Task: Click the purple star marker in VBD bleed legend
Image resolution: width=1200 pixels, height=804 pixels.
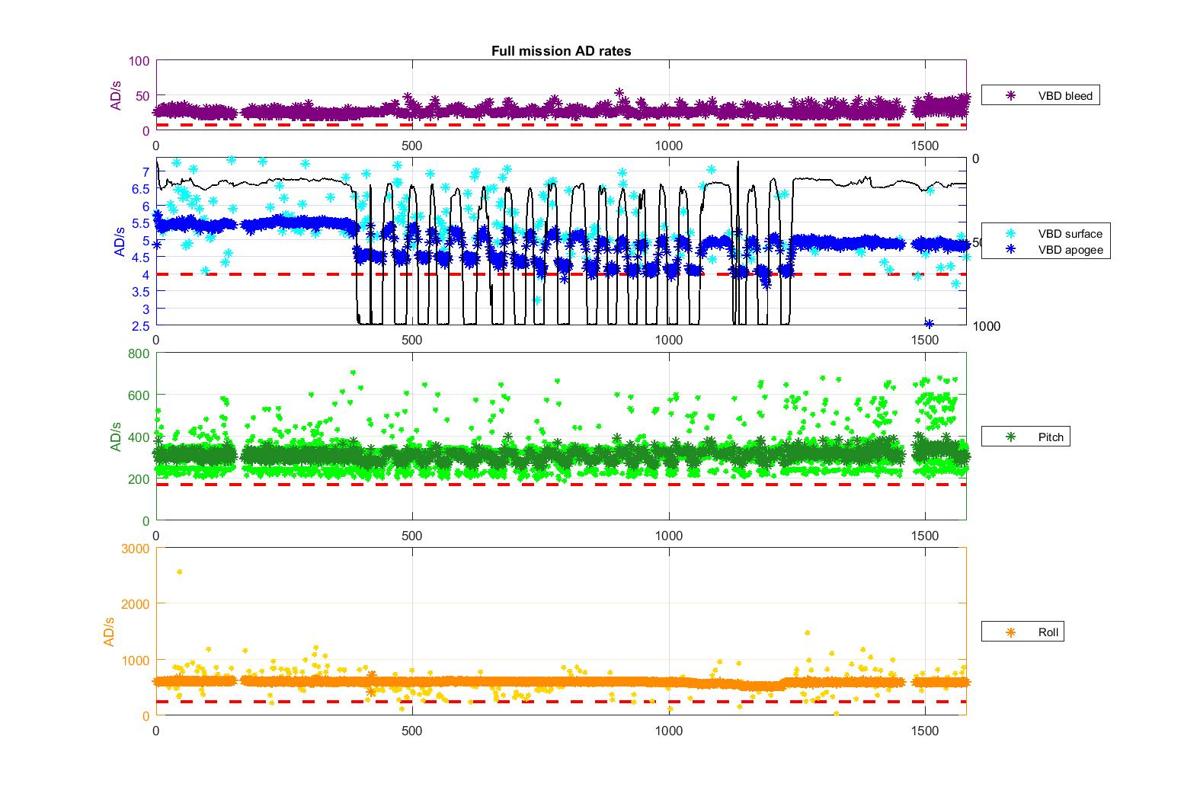Action: [x=1010, y=95]
